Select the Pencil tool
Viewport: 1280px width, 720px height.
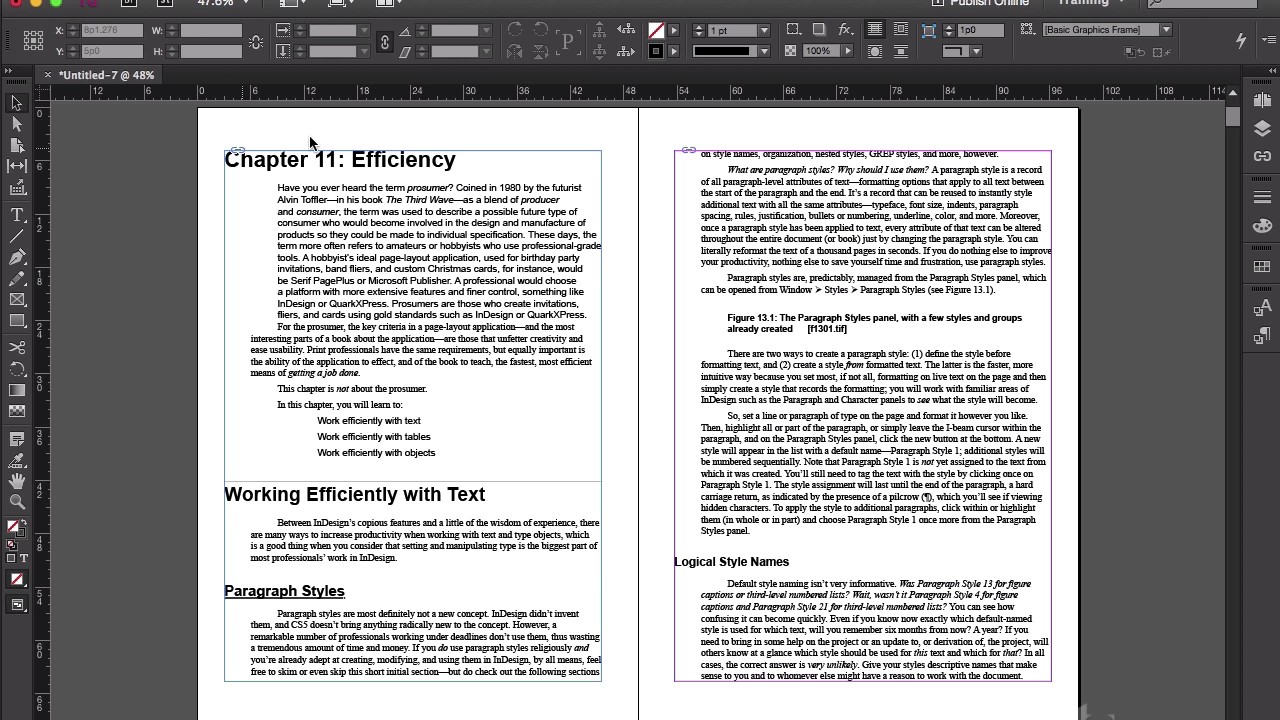(17, 279)
